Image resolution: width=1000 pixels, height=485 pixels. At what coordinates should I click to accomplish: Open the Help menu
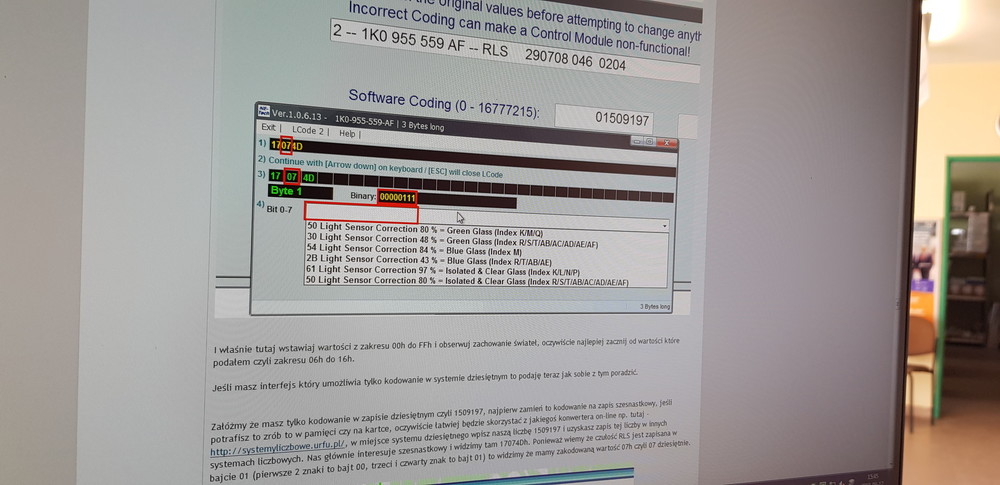(347, 132)
